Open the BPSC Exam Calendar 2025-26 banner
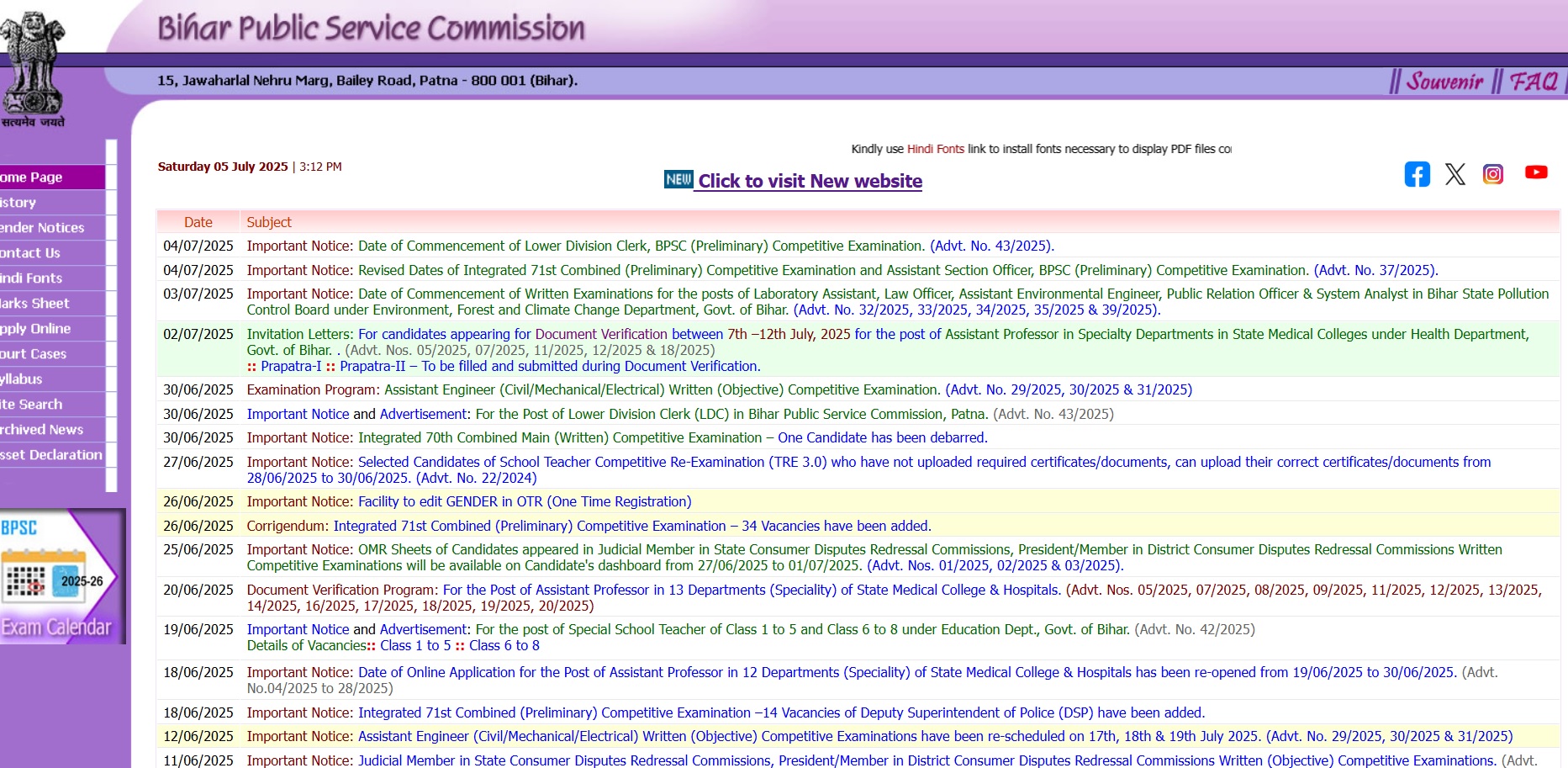 [63, 576]
